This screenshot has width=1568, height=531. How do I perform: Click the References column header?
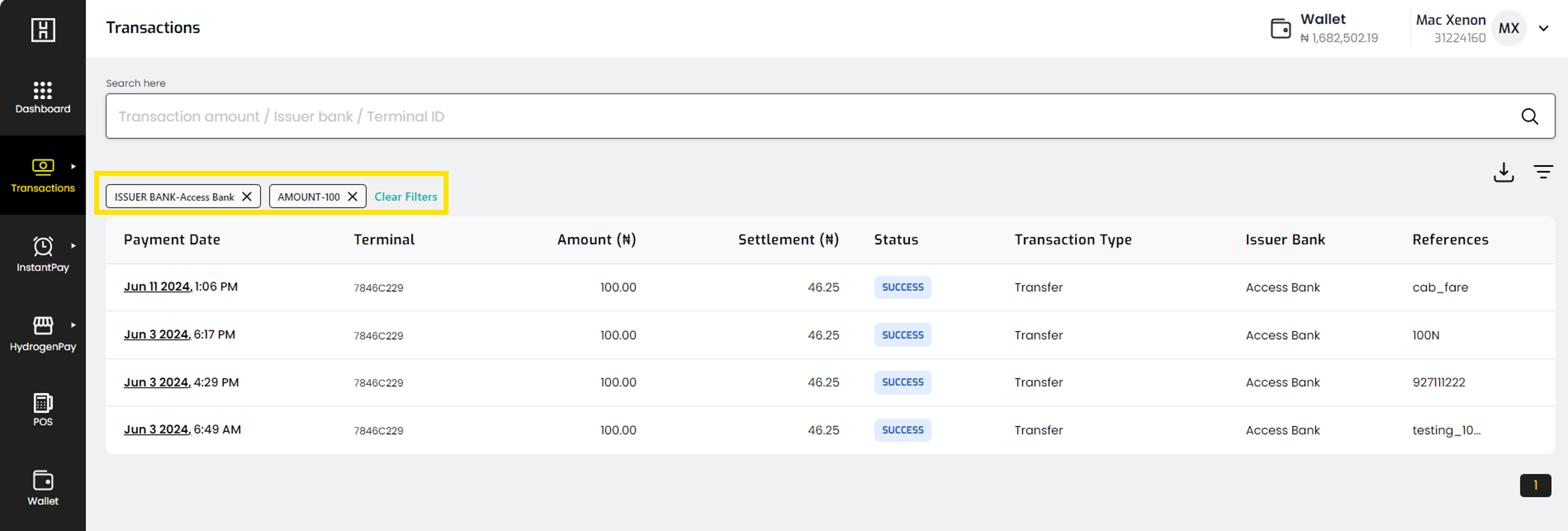click(1450, 240)
